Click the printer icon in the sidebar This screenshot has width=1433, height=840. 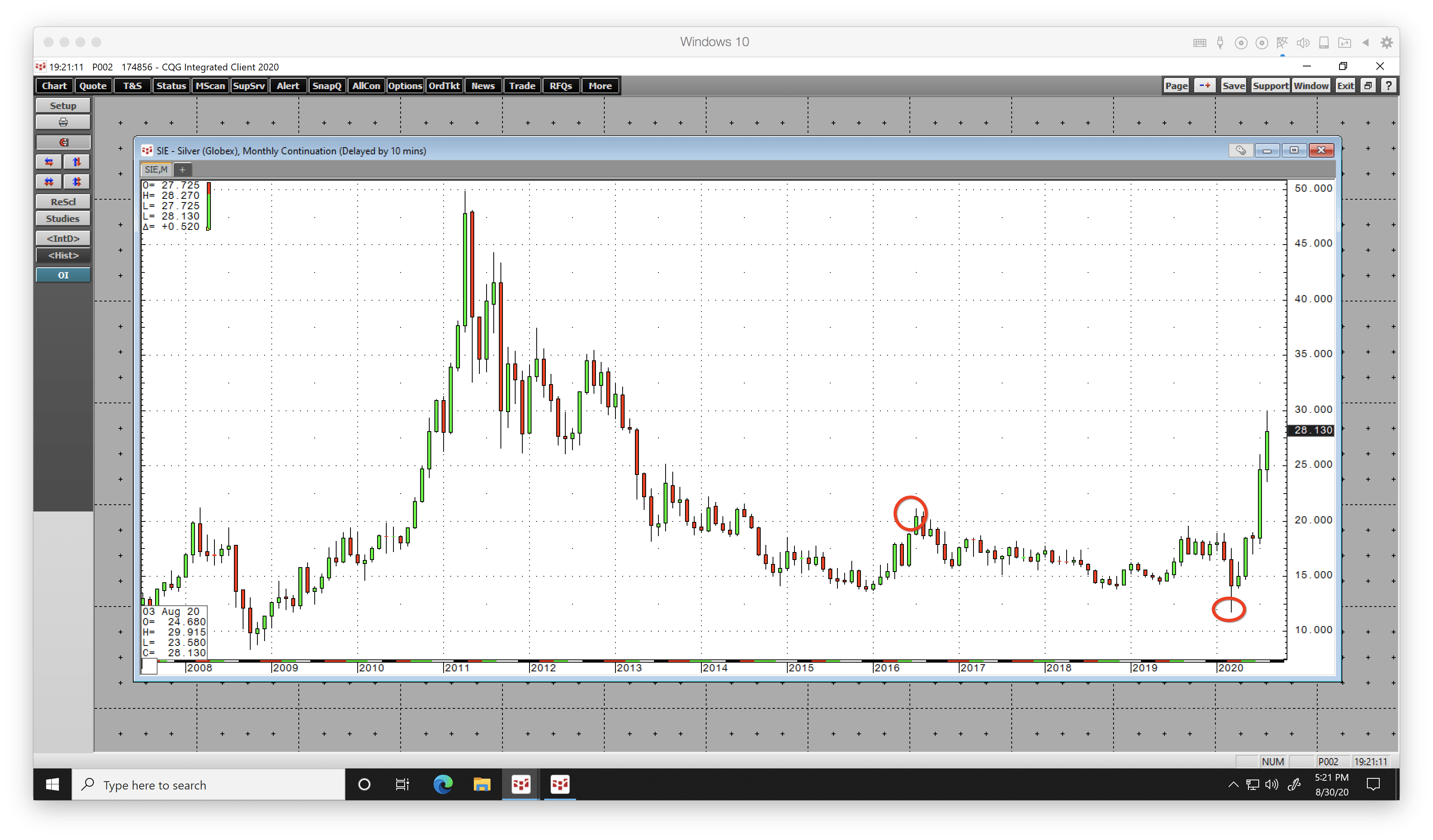(62, 122)
